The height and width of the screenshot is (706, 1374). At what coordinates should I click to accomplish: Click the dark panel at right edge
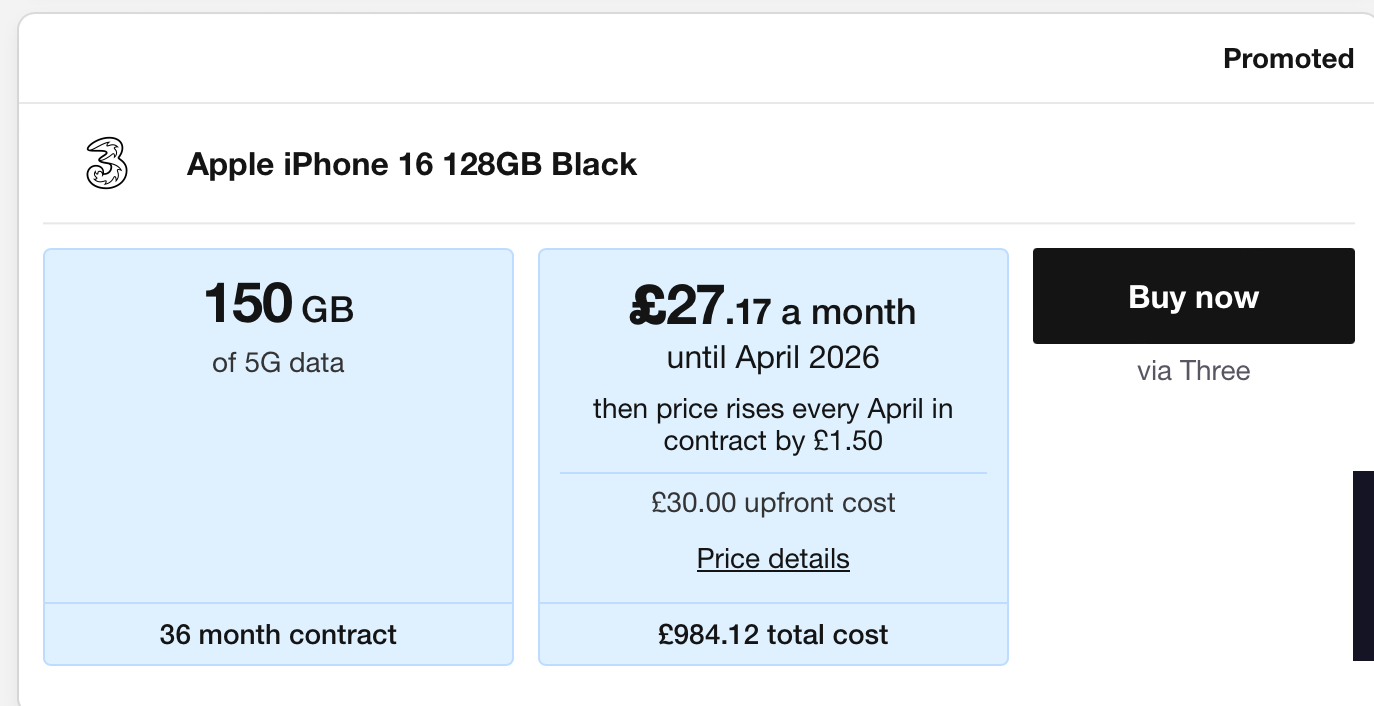pyautogui.click(x=1363, y=566)
